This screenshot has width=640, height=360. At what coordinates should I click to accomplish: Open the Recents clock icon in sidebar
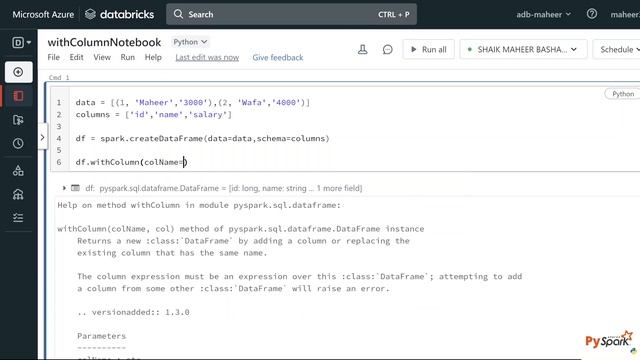pos(18,144)
